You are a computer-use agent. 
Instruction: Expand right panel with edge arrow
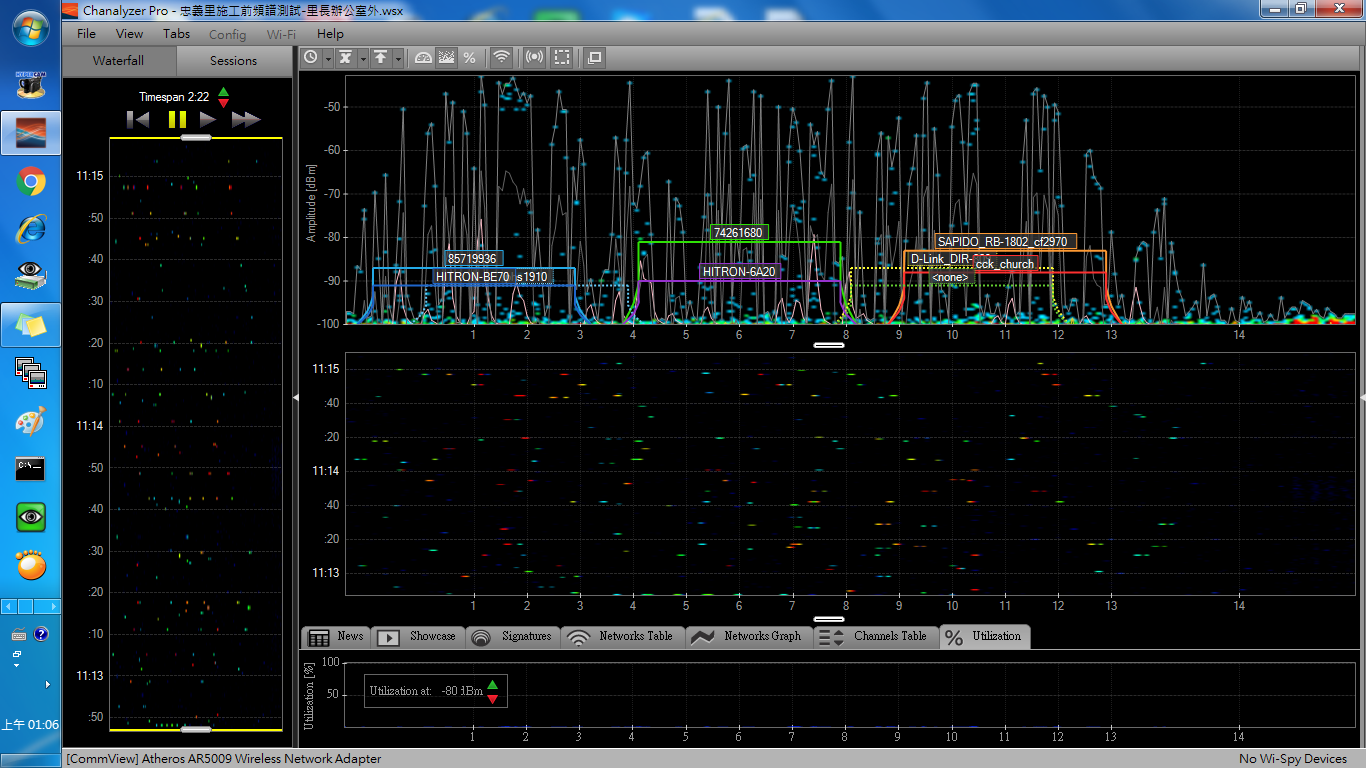pyautogui.click(x=1362, y=397)
